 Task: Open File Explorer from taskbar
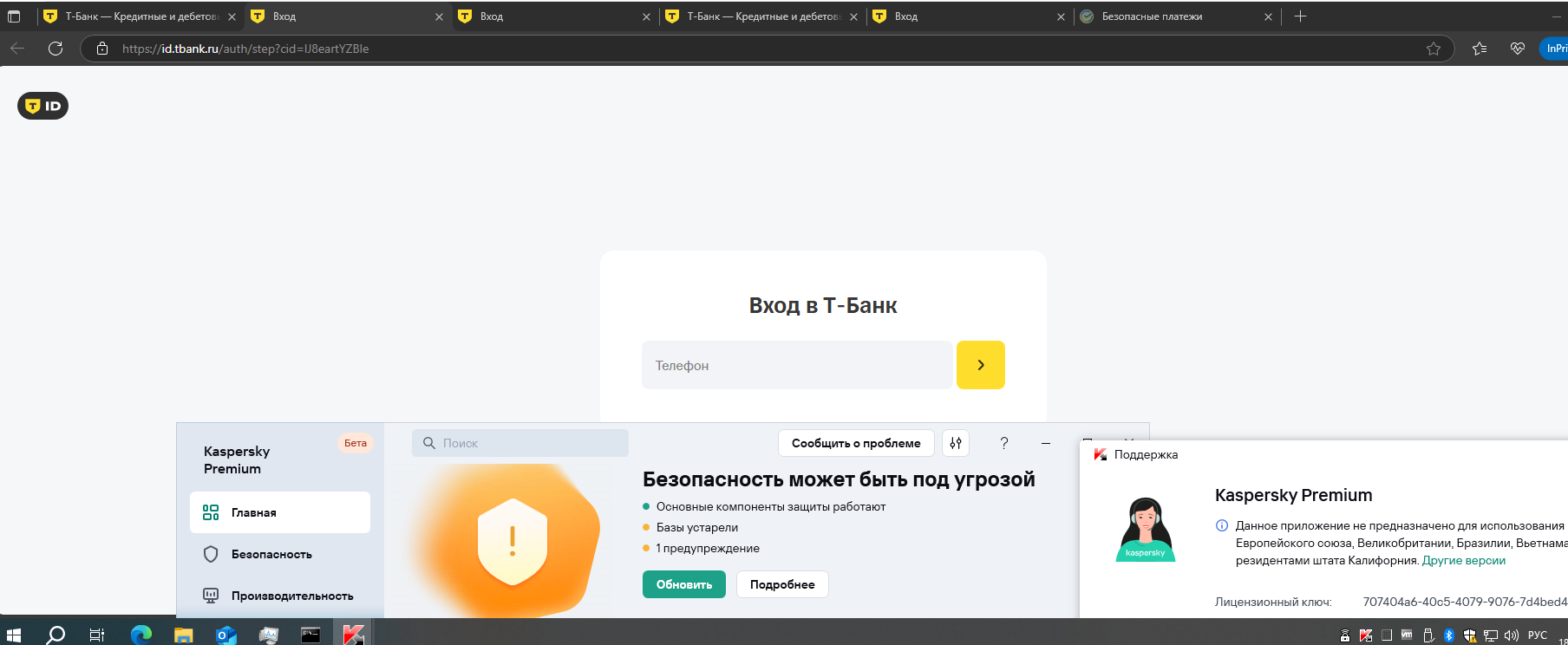point(183,635)
